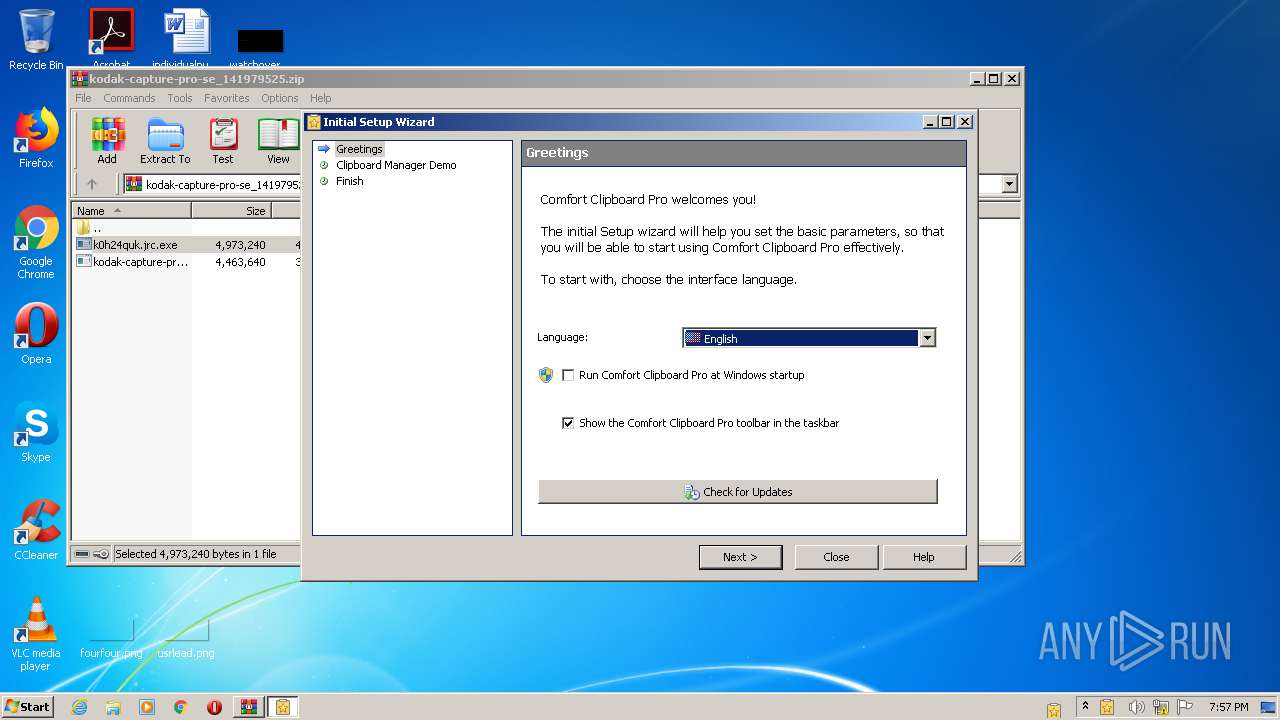Click the Add archive toolbar icon in WinRAR
Viewport: 1280px width, 720px height.
click(x=107, y=141)
